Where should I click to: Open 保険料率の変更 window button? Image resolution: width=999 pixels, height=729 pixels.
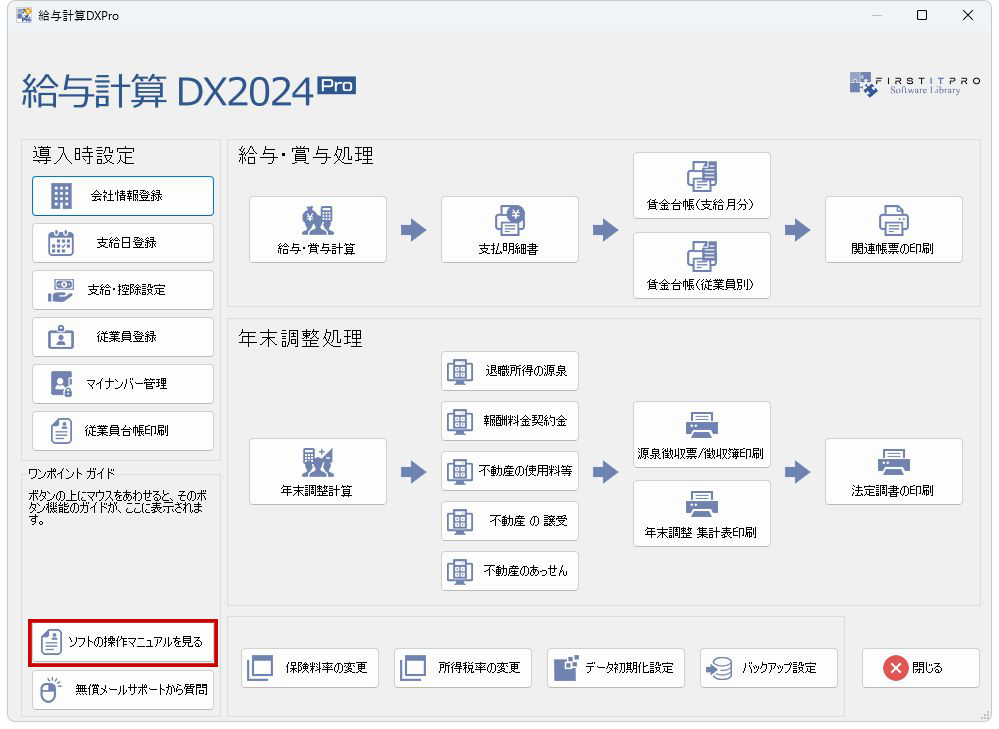[310, 668]
